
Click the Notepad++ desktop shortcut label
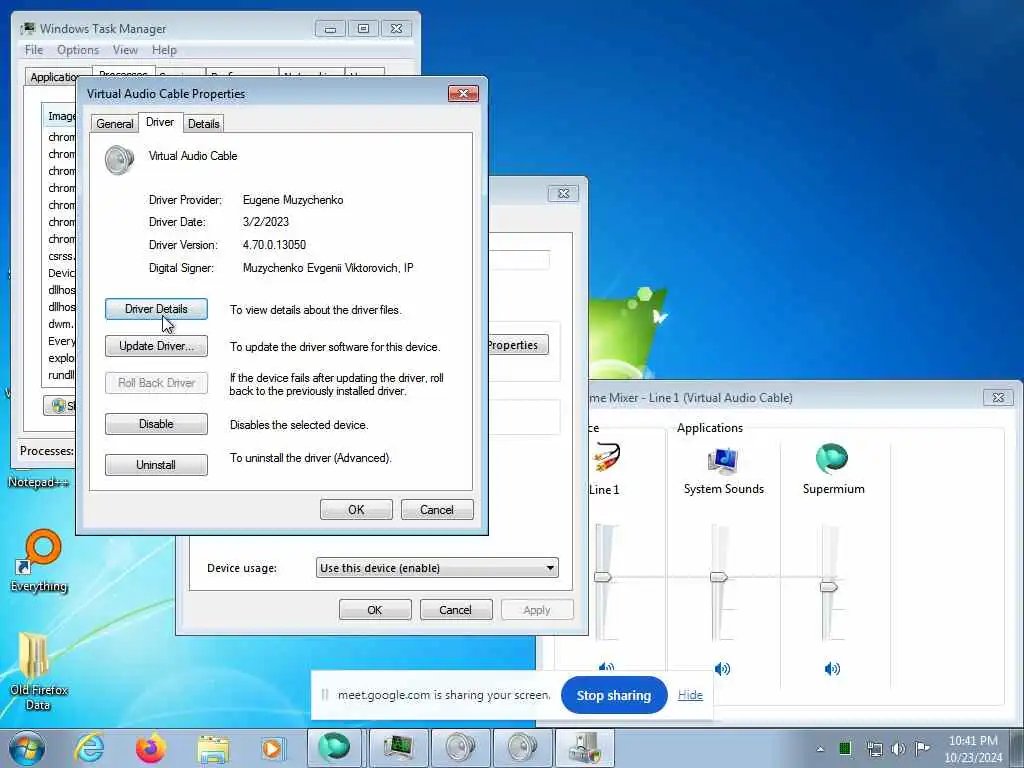click(38, 482)
